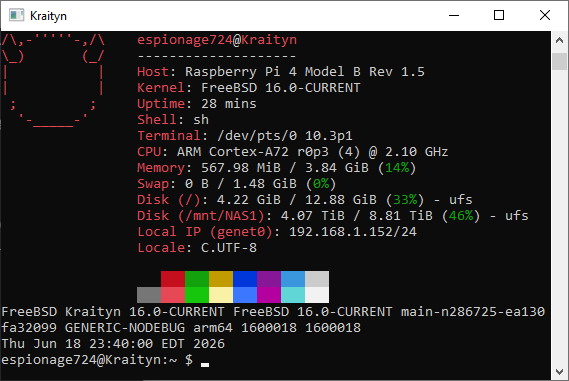
Task: Click the Uptime 28 mins line
Action: (197, 104)
